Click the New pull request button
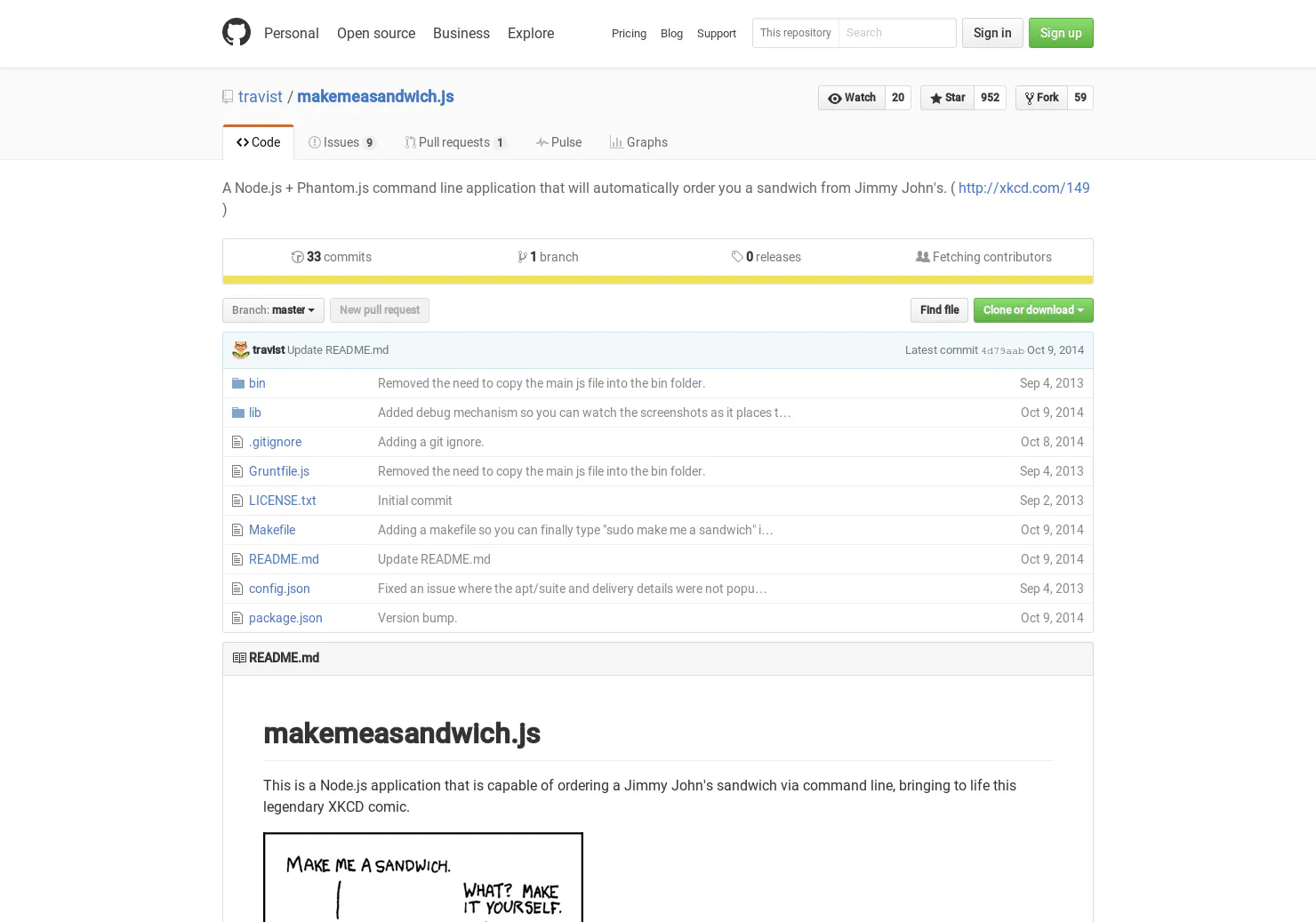The height and width of the screenshot is (922, 1316). coord(380,310)
